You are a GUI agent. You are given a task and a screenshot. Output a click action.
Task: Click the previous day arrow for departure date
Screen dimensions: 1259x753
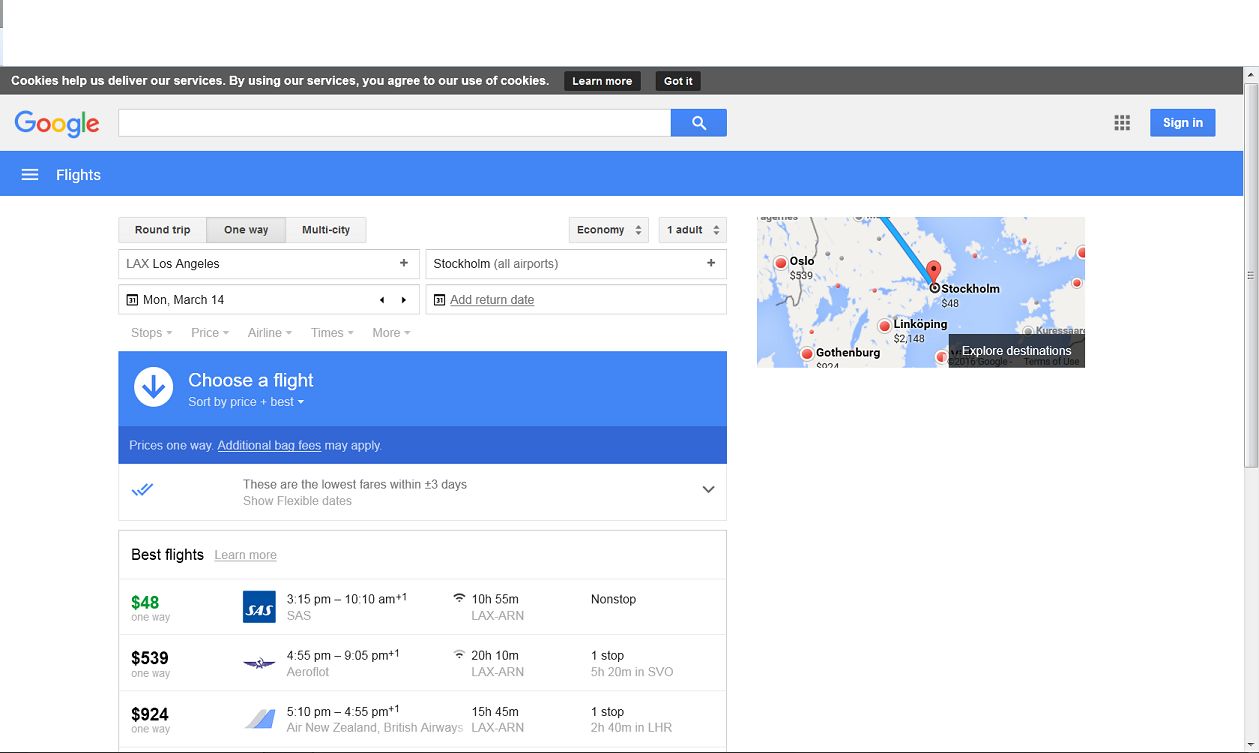click(381, 300)
